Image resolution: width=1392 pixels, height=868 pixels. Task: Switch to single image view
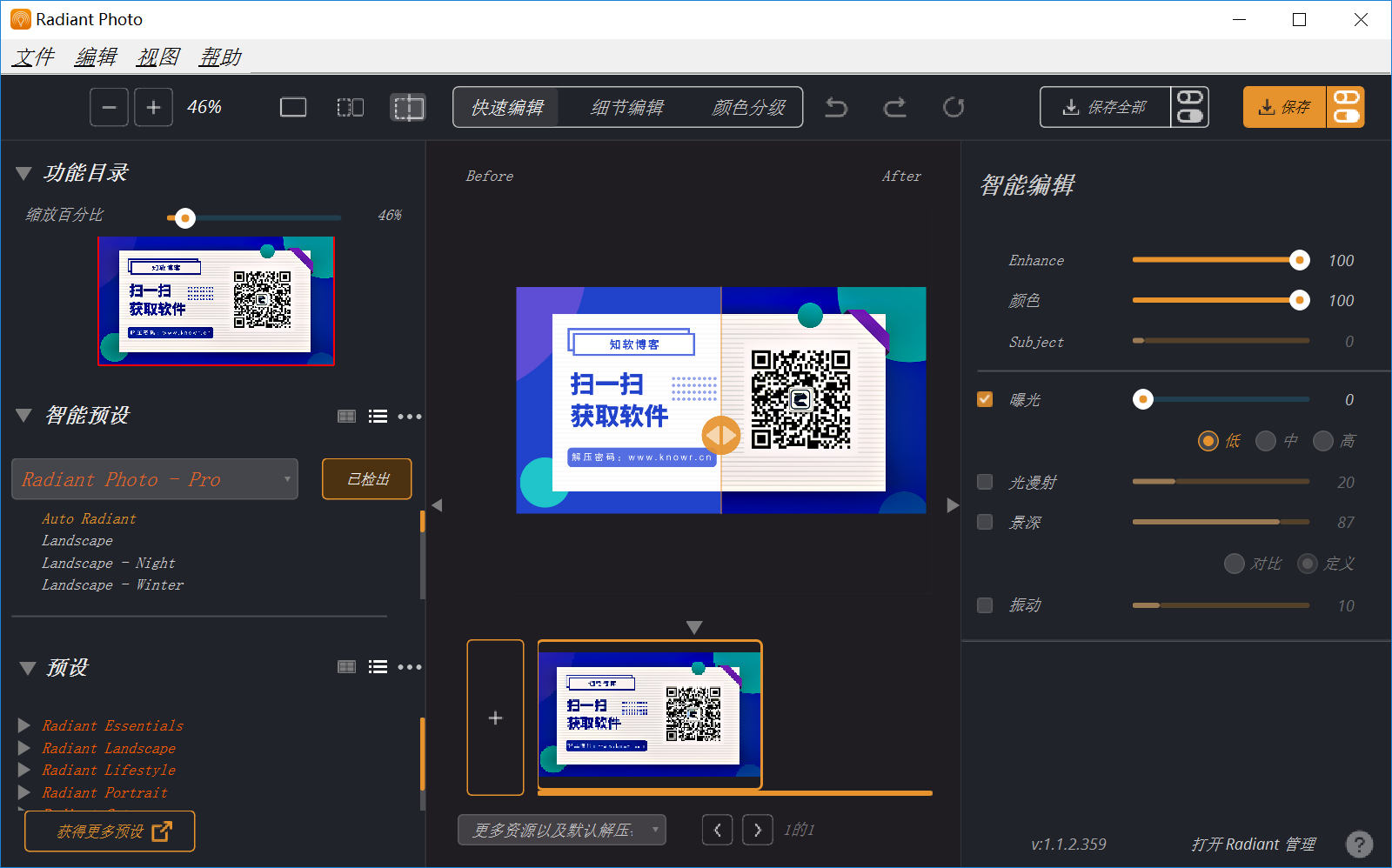coord(293,107)
